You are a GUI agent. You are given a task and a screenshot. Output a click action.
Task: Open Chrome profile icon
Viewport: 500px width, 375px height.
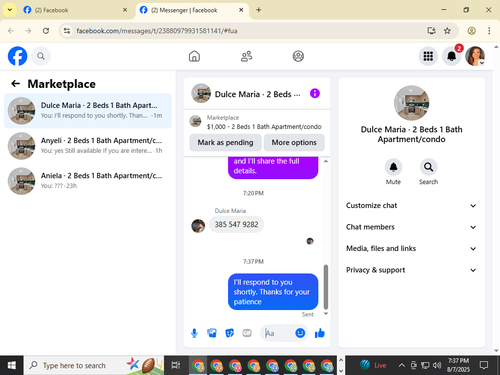click(x=471, y=31)
